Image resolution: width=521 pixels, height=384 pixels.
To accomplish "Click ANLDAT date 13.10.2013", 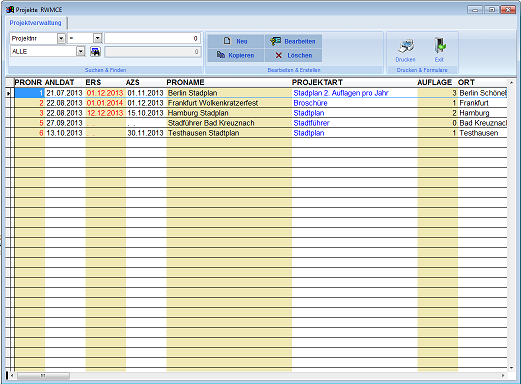I will point(64,133).
